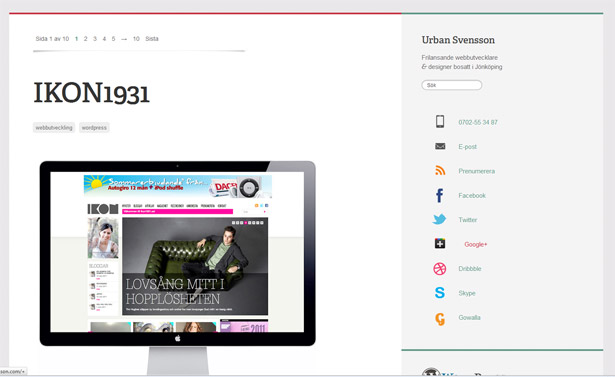Click the envelope E-post icon
Image resolution: width=615 pixels, height=377 pixels.
tap(440, 146)
